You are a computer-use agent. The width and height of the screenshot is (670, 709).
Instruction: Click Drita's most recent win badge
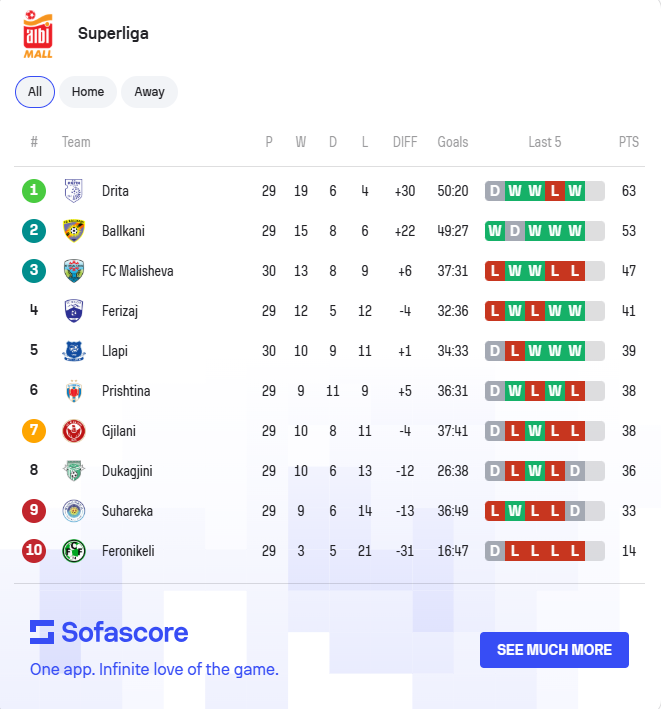(575, 191)
